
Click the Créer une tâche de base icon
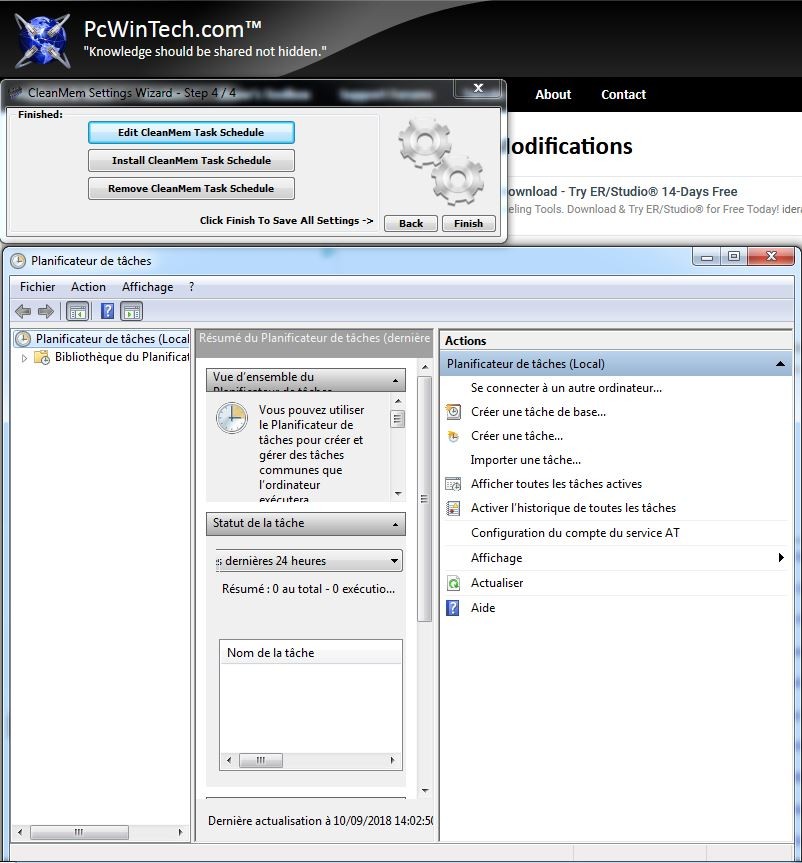[x=453, y=412]
